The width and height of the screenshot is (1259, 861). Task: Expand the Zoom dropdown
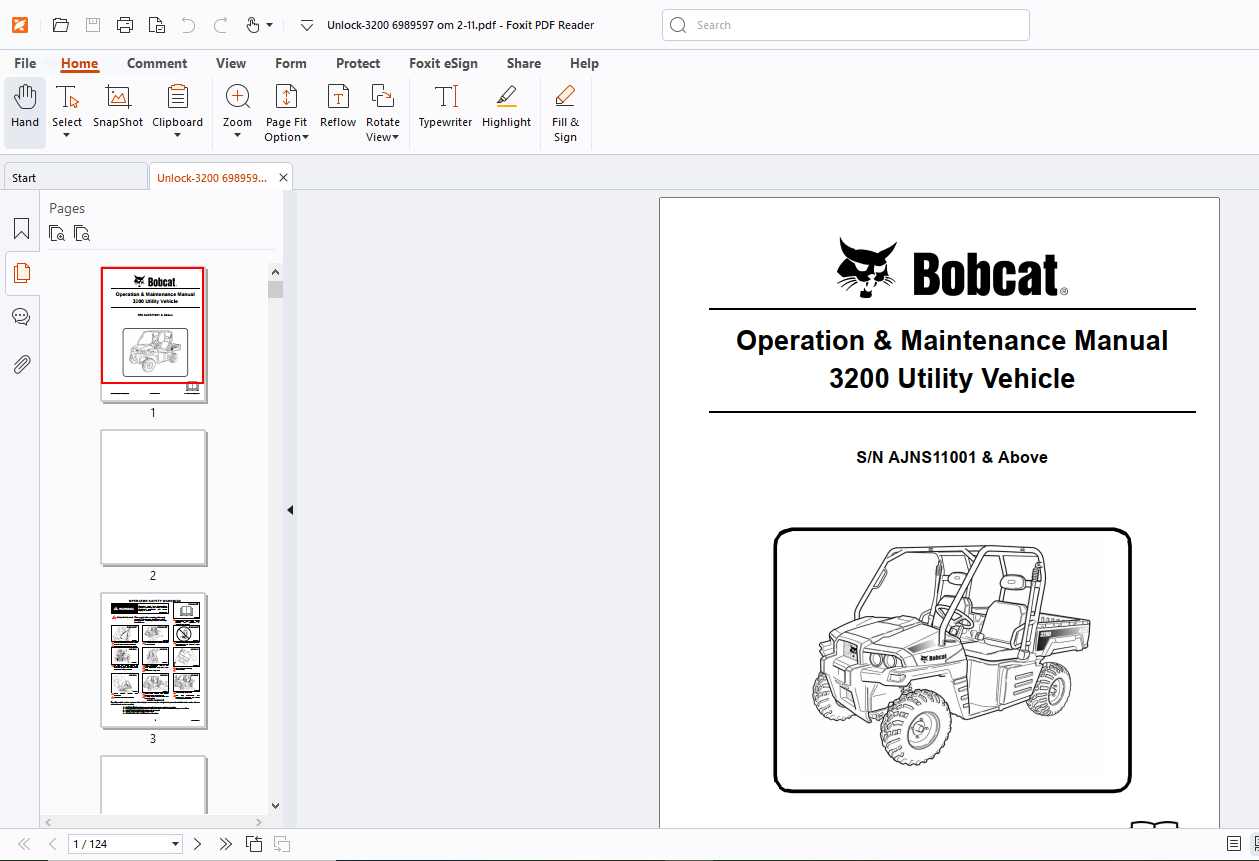(x=237, y=136)
